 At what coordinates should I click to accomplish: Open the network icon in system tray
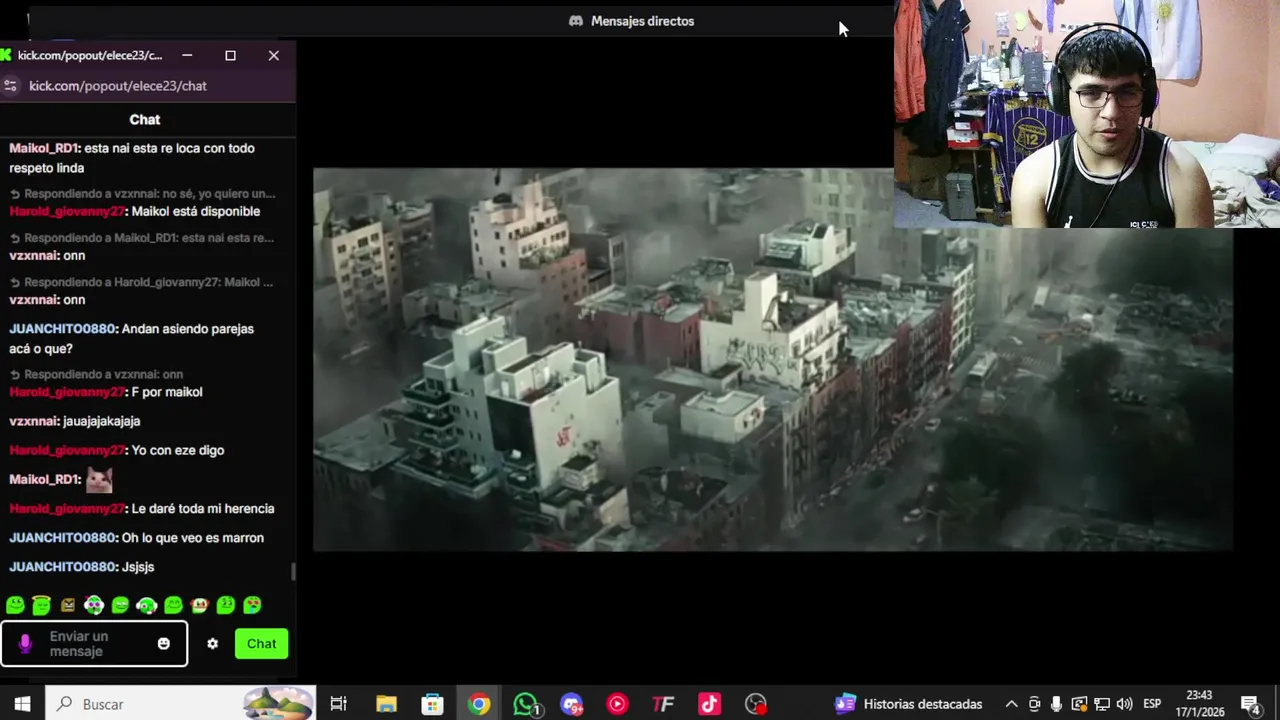[1101, 704]
